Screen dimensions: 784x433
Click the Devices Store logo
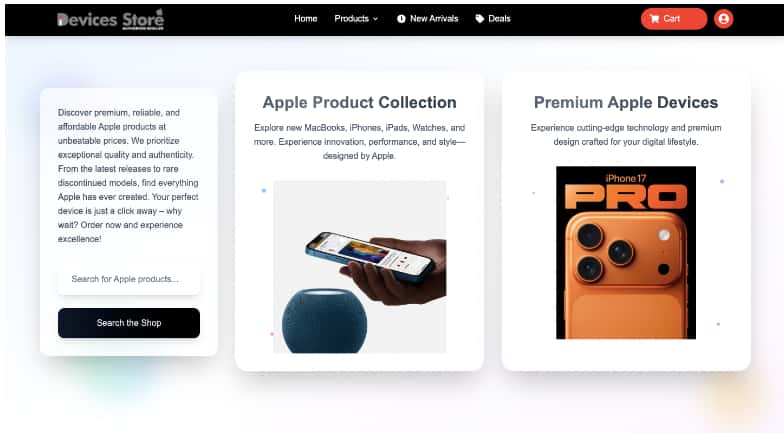coord(110,19)
